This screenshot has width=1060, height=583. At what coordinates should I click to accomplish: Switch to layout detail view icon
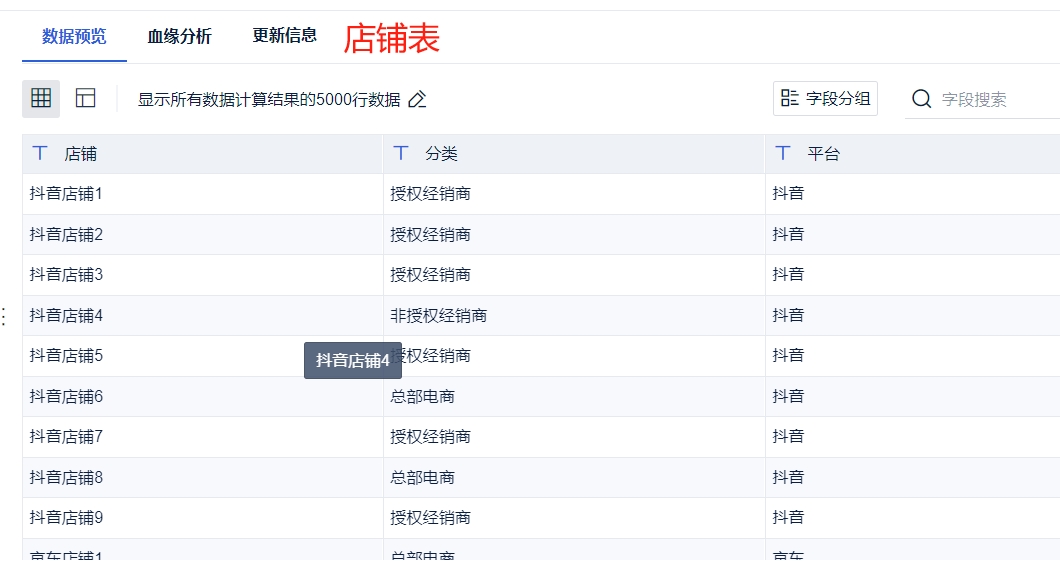(85, 99)
